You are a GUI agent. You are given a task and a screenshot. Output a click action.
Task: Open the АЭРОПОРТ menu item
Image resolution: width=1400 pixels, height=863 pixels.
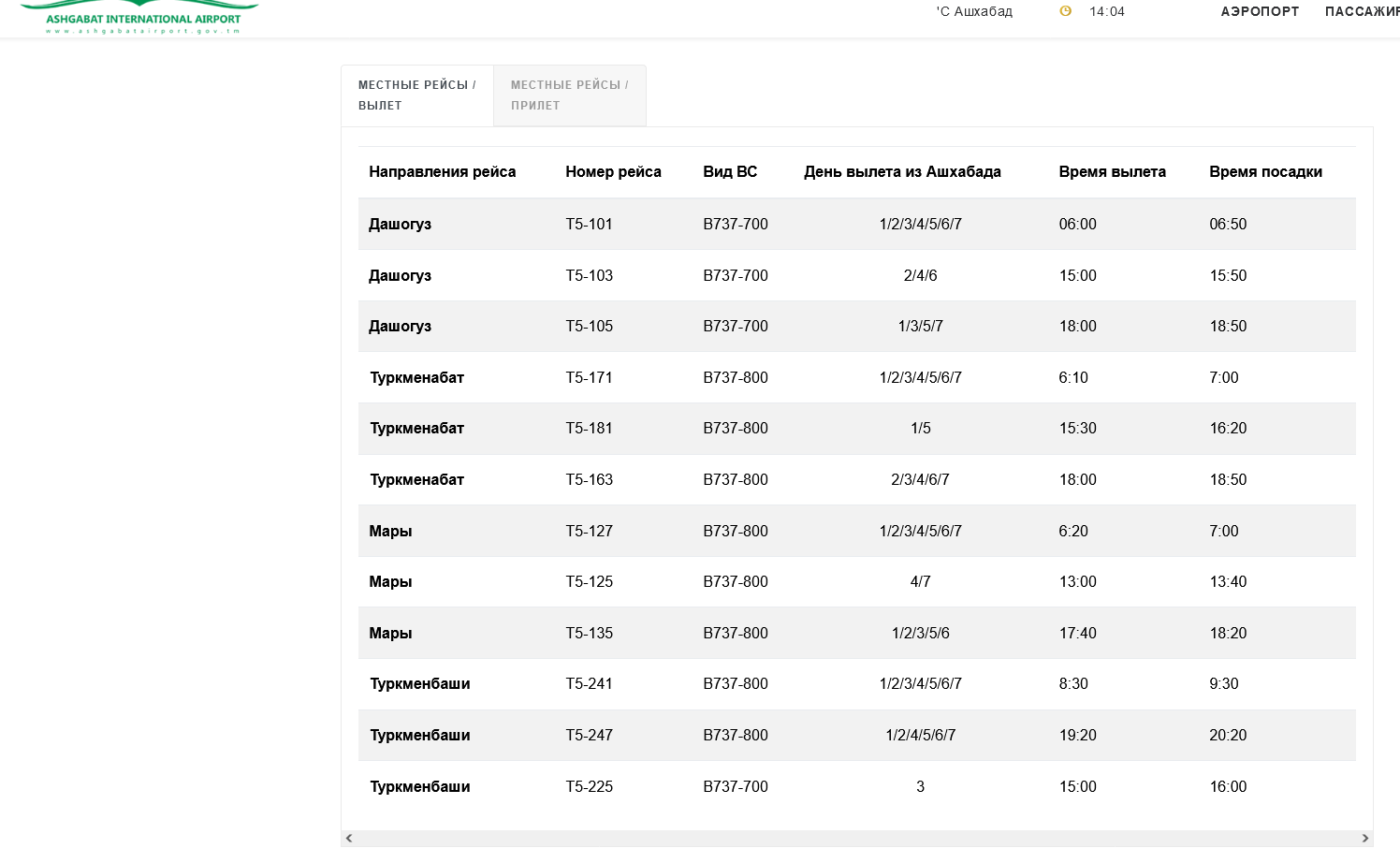click(x=1260, y=11)
